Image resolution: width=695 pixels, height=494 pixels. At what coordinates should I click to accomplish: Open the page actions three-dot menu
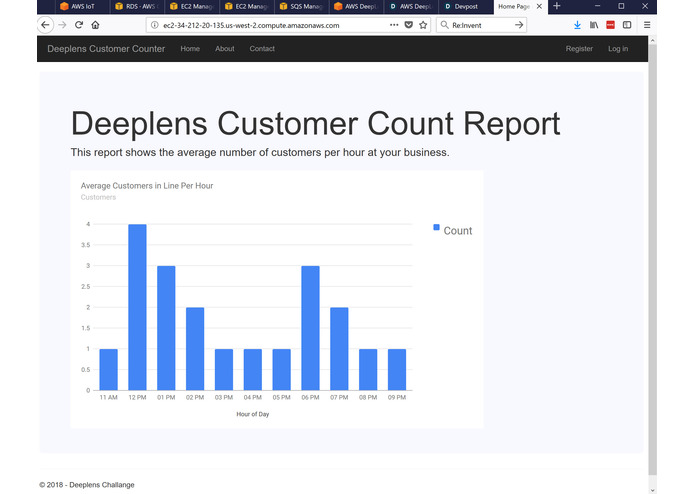pos(394,25)
